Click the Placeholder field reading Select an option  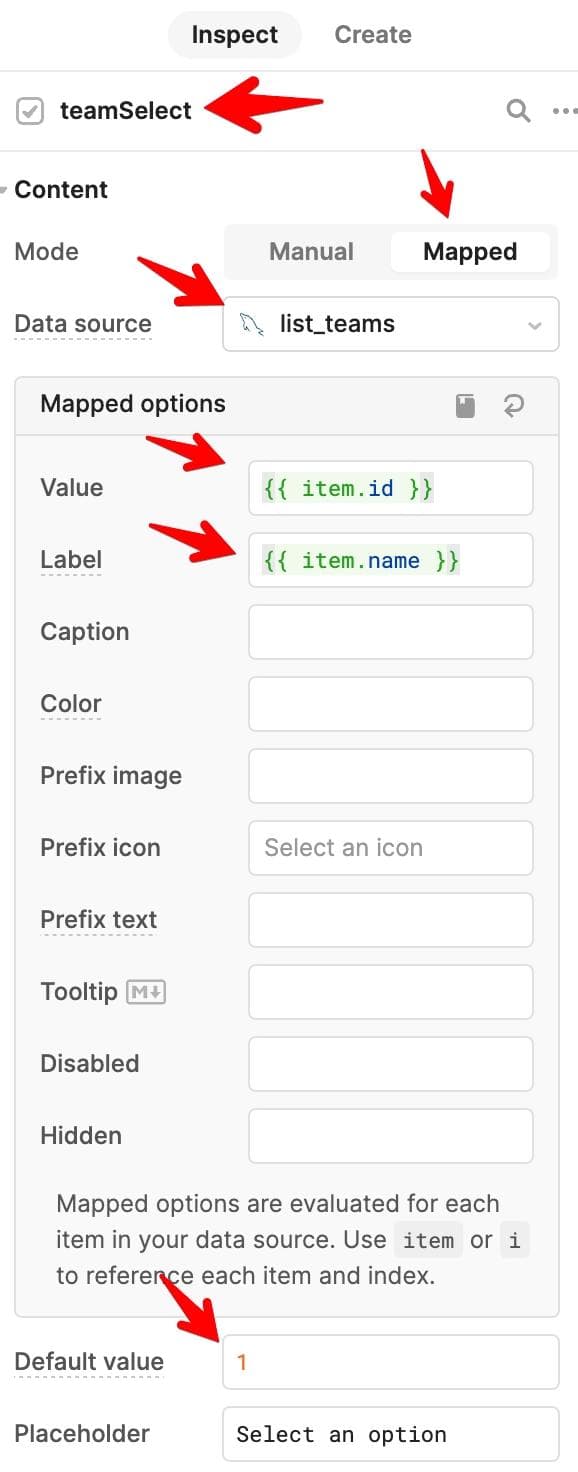coord(390,1434)
